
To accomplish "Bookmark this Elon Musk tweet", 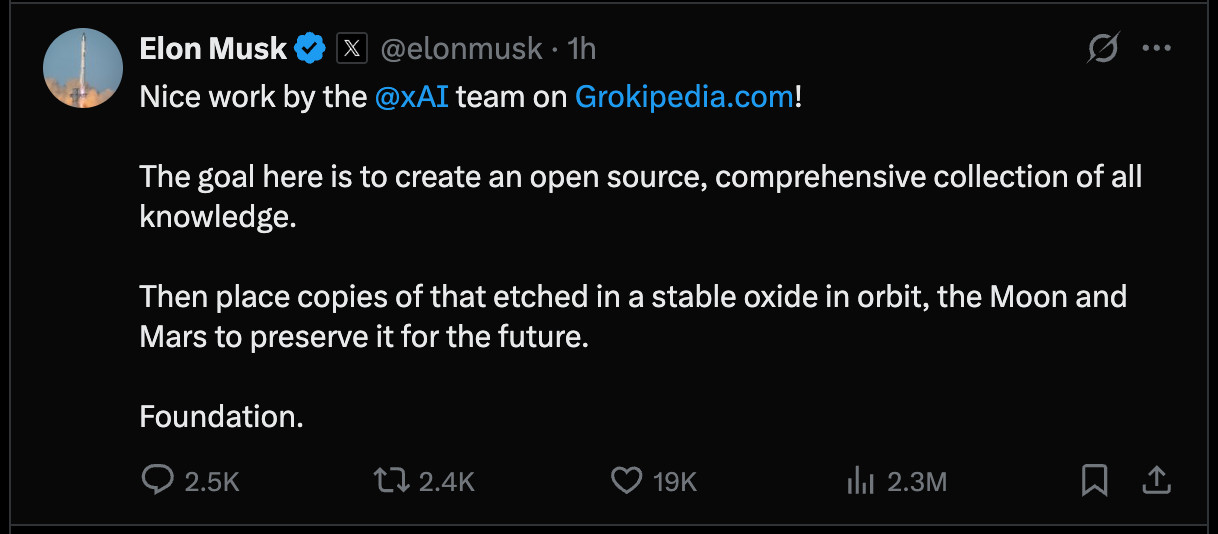I will pyautogui.click(x=1095, y=481).
